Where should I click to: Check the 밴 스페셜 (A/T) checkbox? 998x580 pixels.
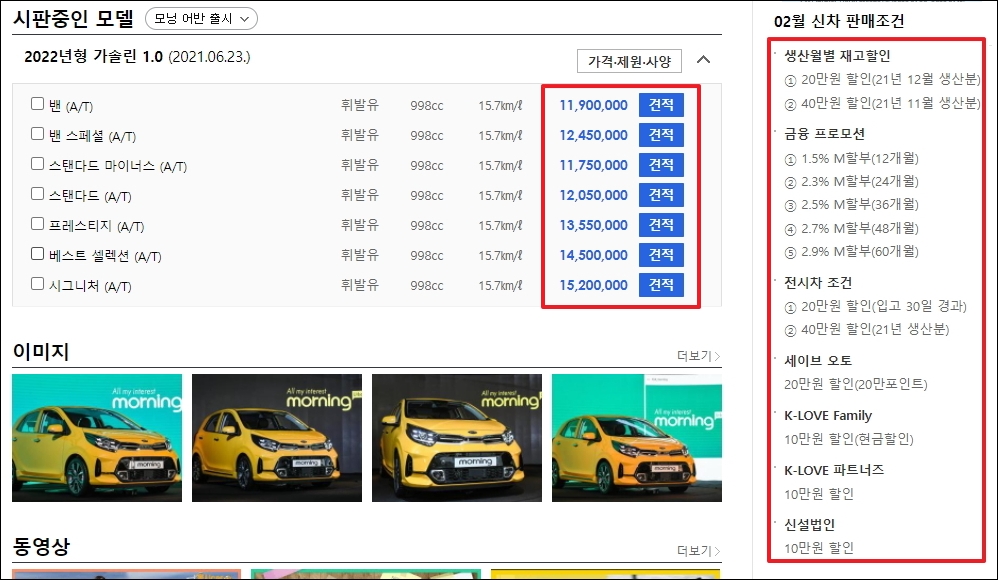(38, 134)
